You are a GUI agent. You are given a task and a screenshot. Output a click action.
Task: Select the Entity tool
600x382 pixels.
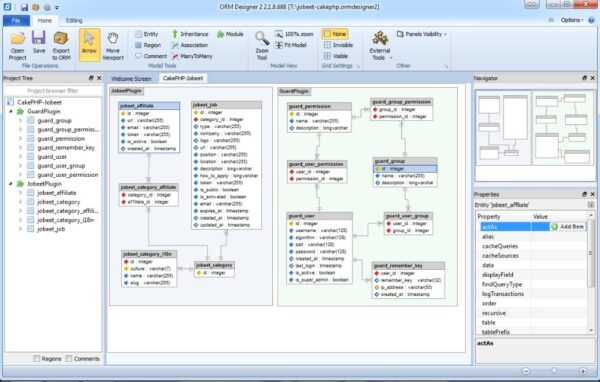(x=147, y=34)
